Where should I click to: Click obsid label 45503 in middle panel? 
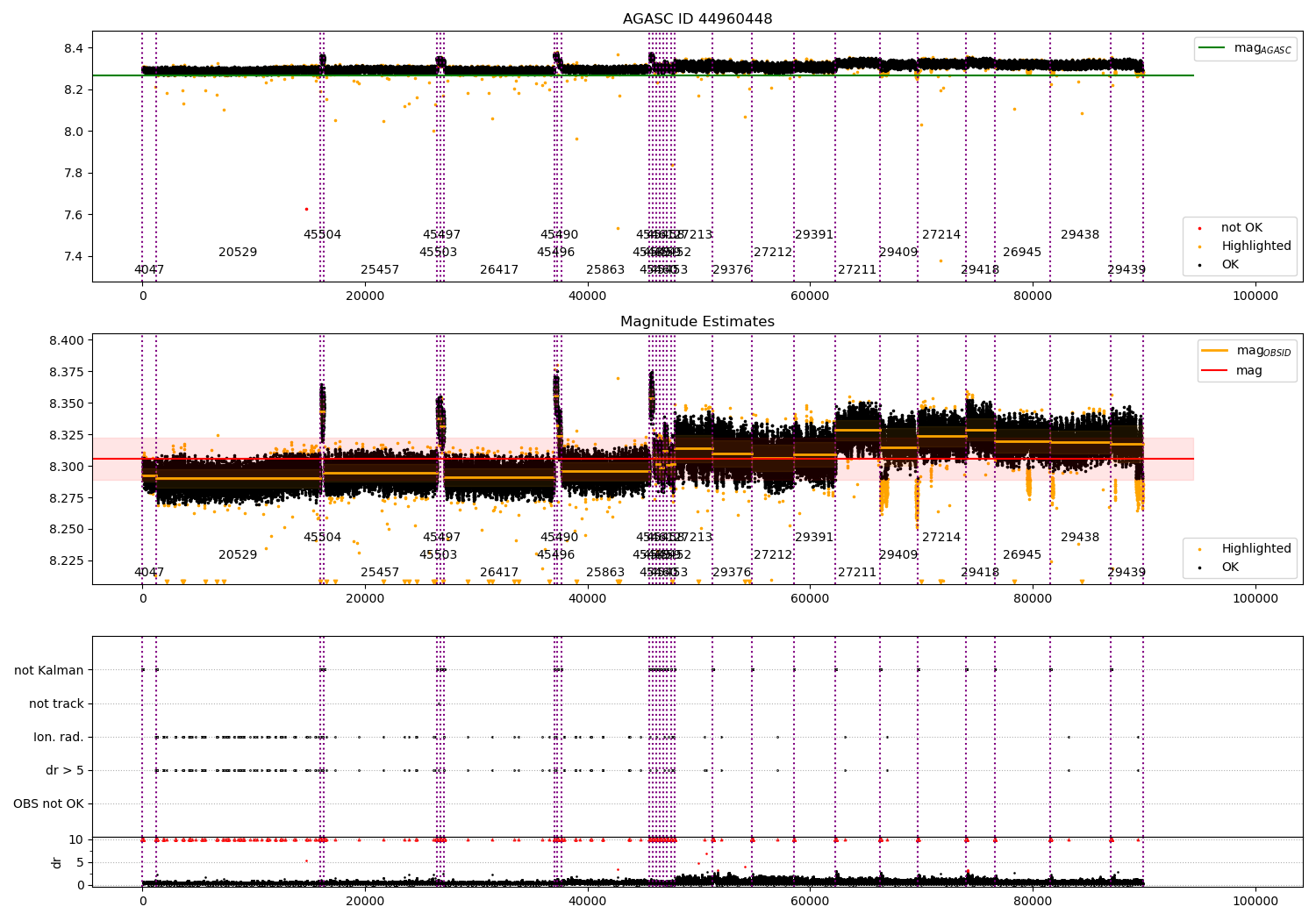click(x=438, y=555)
